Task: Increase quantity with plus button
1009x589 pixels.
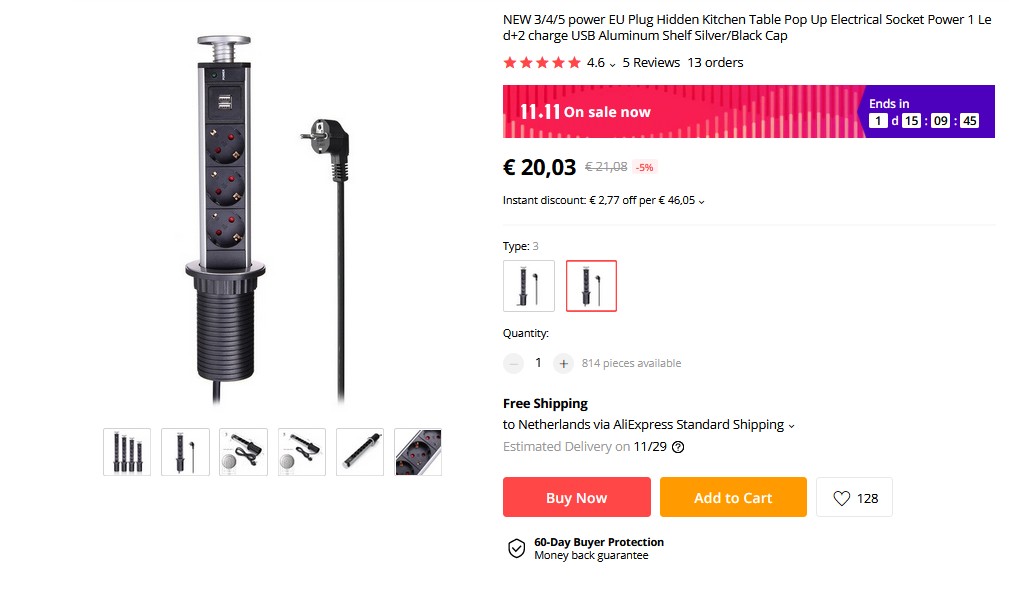Action: 563,363
